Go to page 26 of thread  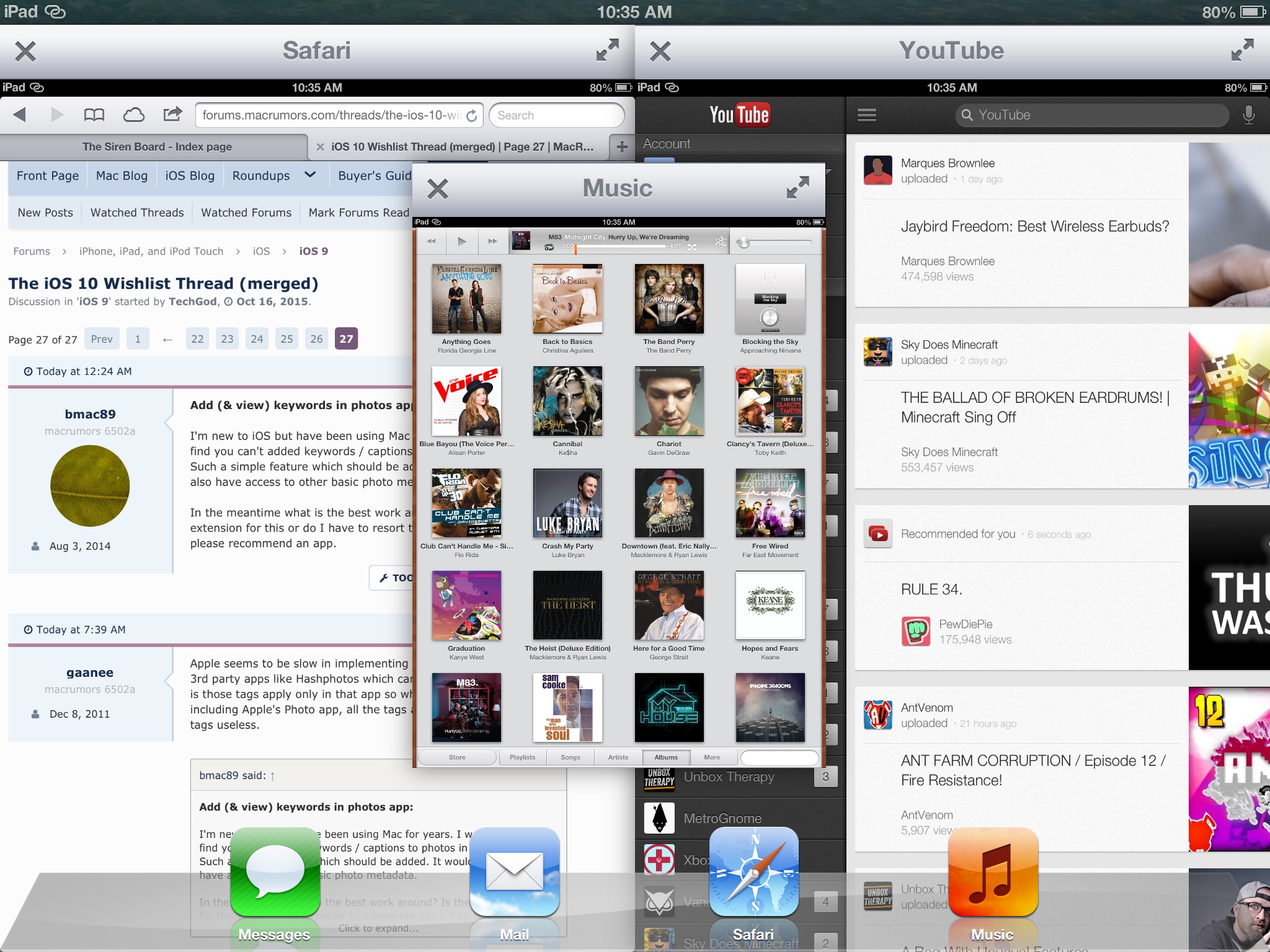[316, 339]
